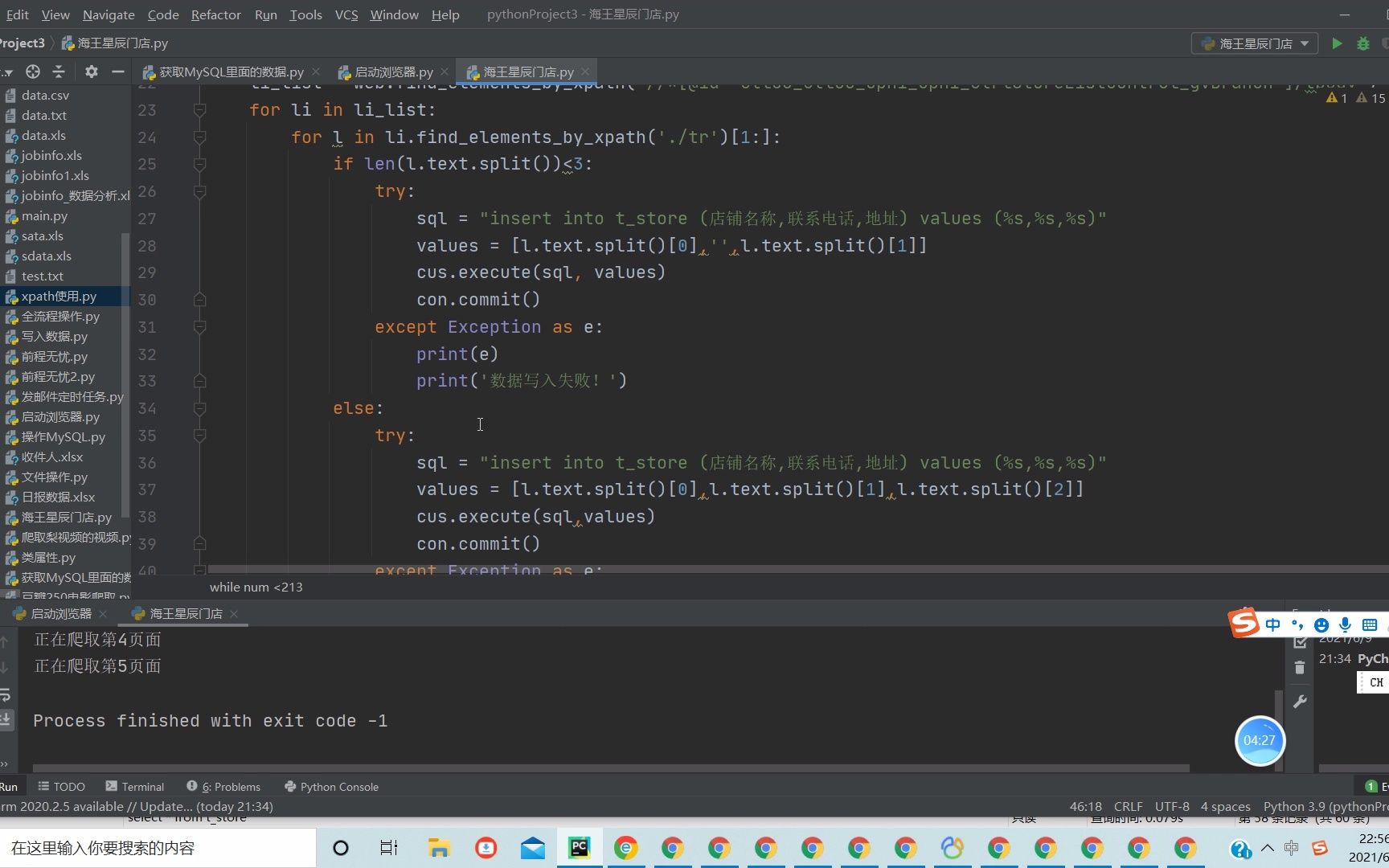Select xpath使用.py in the project tree
This screenshot has height=868, width=1389.
[59, 296]
